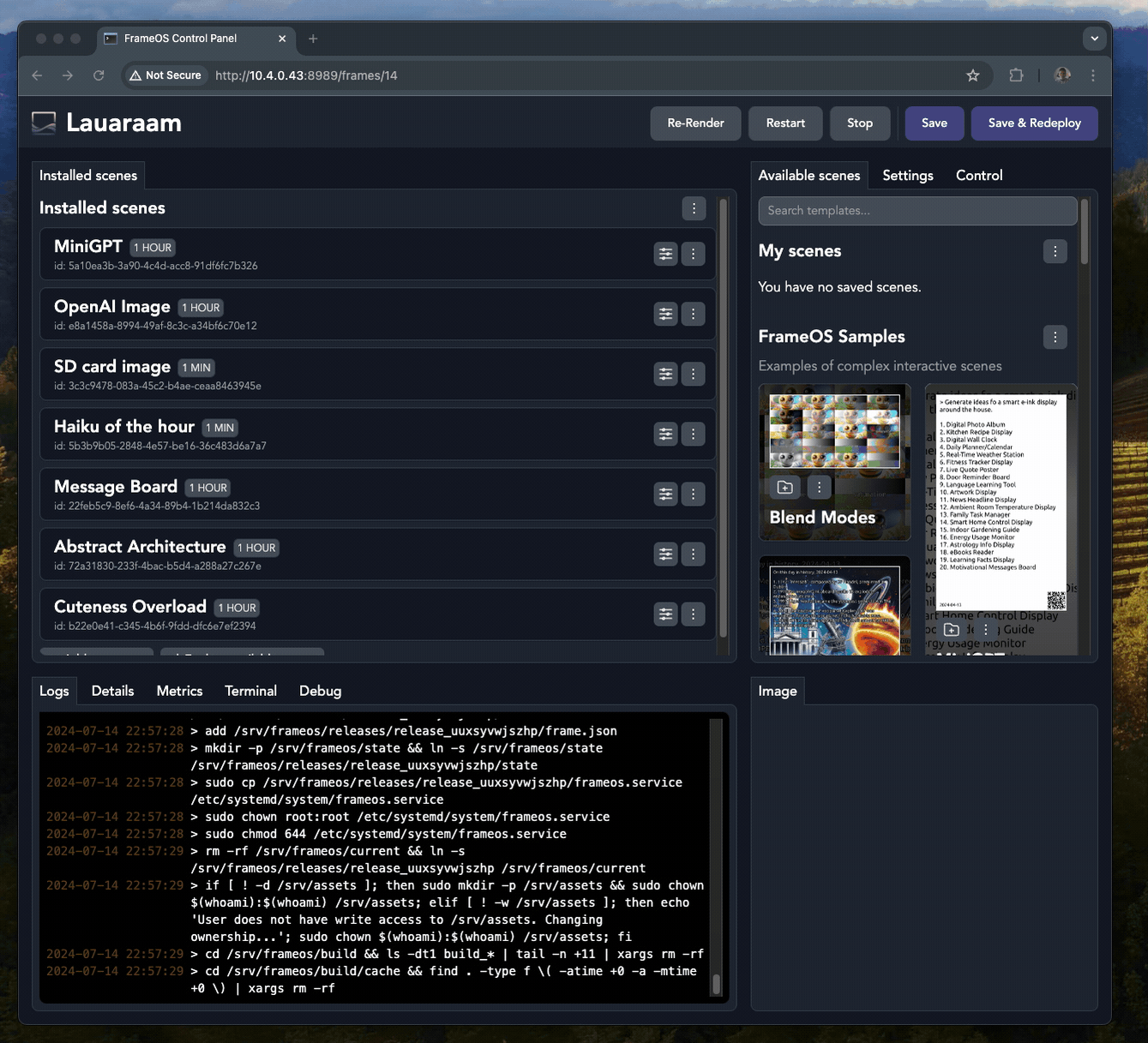Open three-dot menu for OpenAI Image scene

click(x=694, y=314)
